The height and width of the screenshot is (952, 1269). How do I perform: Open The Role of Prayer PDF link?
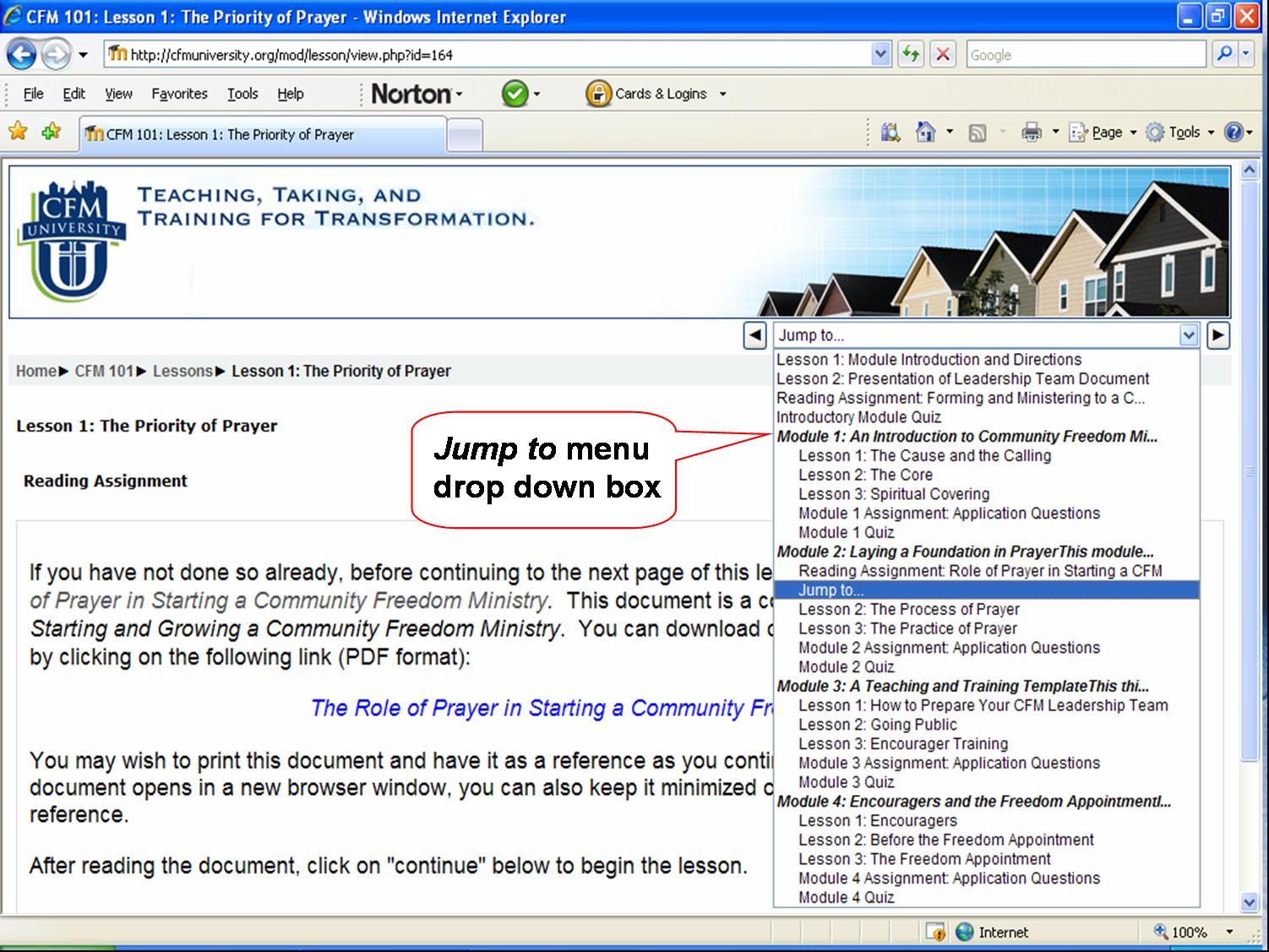coord(542,708)
